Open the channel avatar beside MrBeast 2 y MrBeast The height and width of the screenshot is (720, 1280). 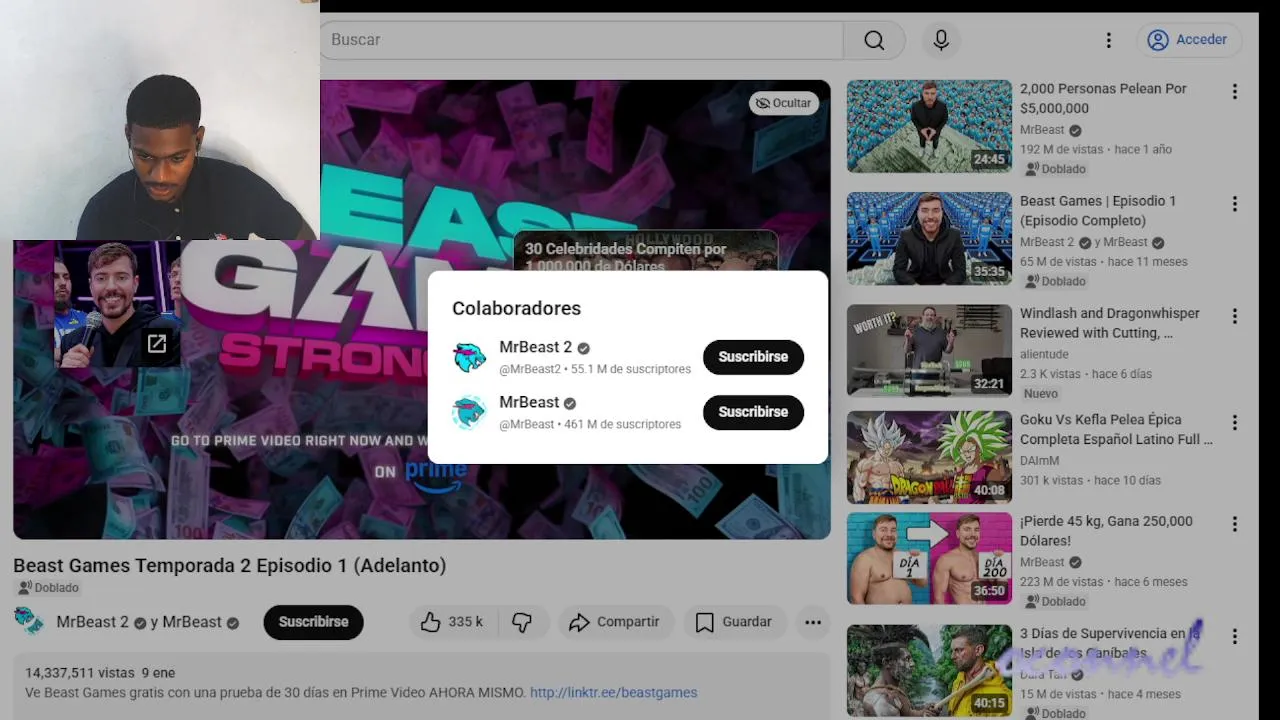click(29, 621)
